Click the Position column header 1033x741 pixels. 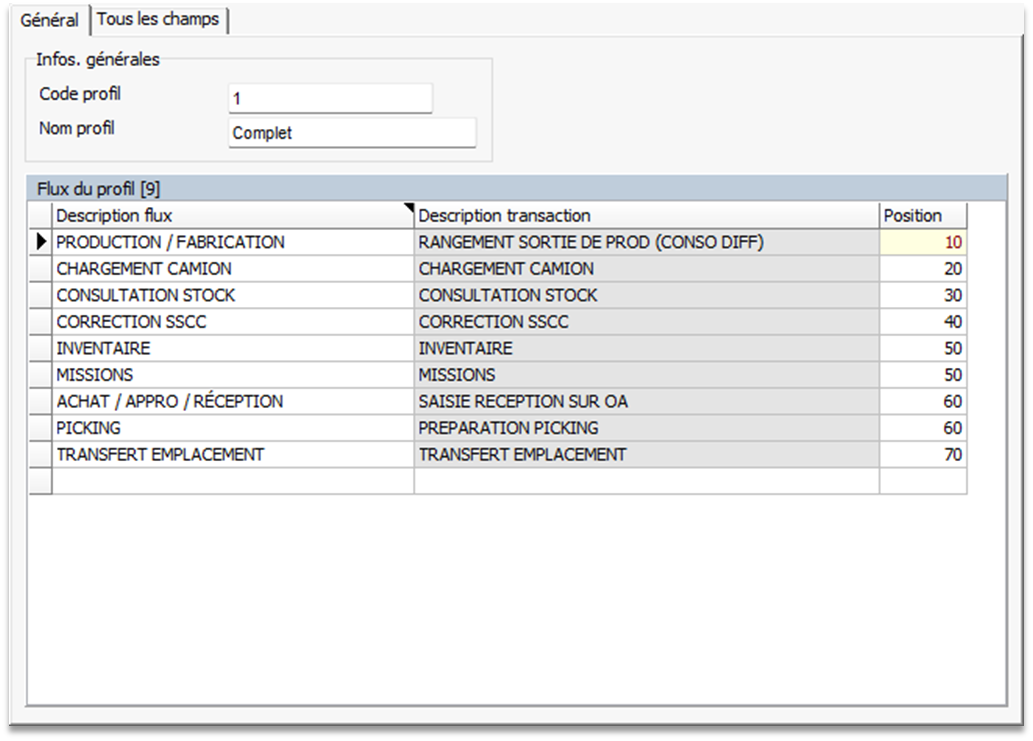[x=922, y=215]
